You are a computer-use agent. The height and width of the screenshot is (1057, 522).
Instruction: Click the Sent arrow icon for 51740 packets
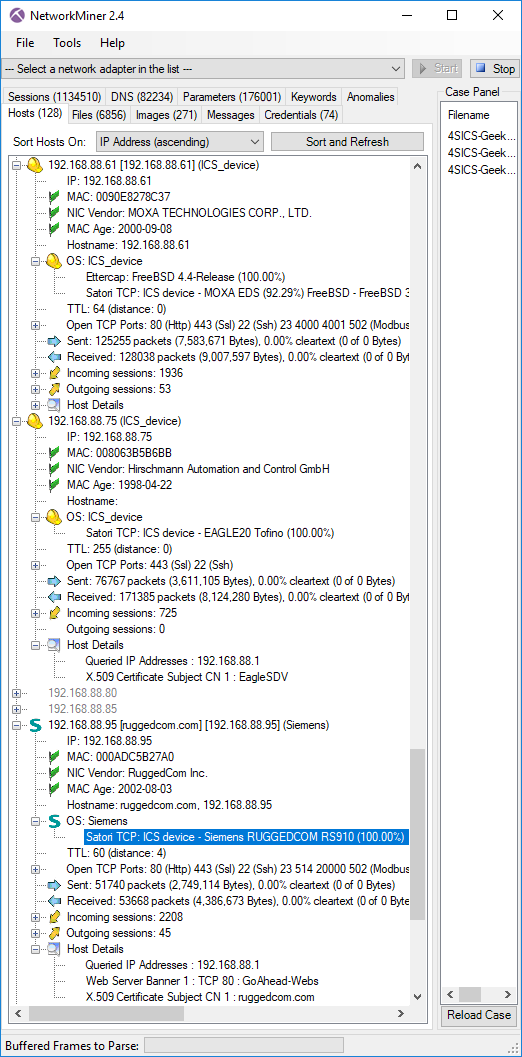pyautogui.click(x=55, y=885)
